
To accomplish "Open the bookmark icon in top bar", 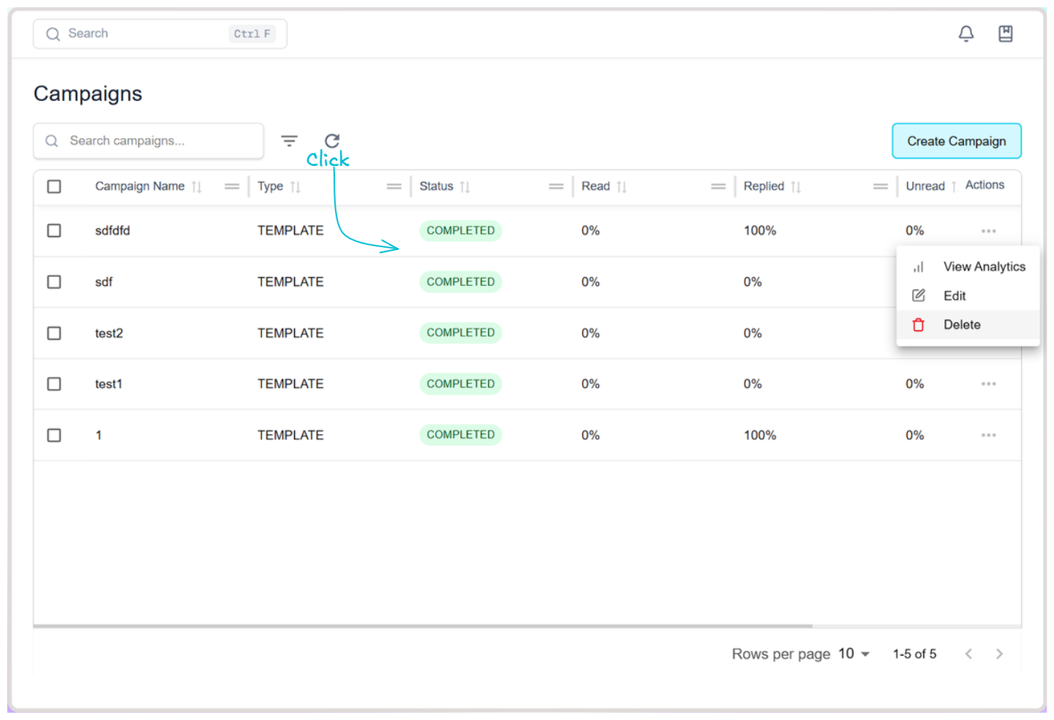I will point(1006,34).
